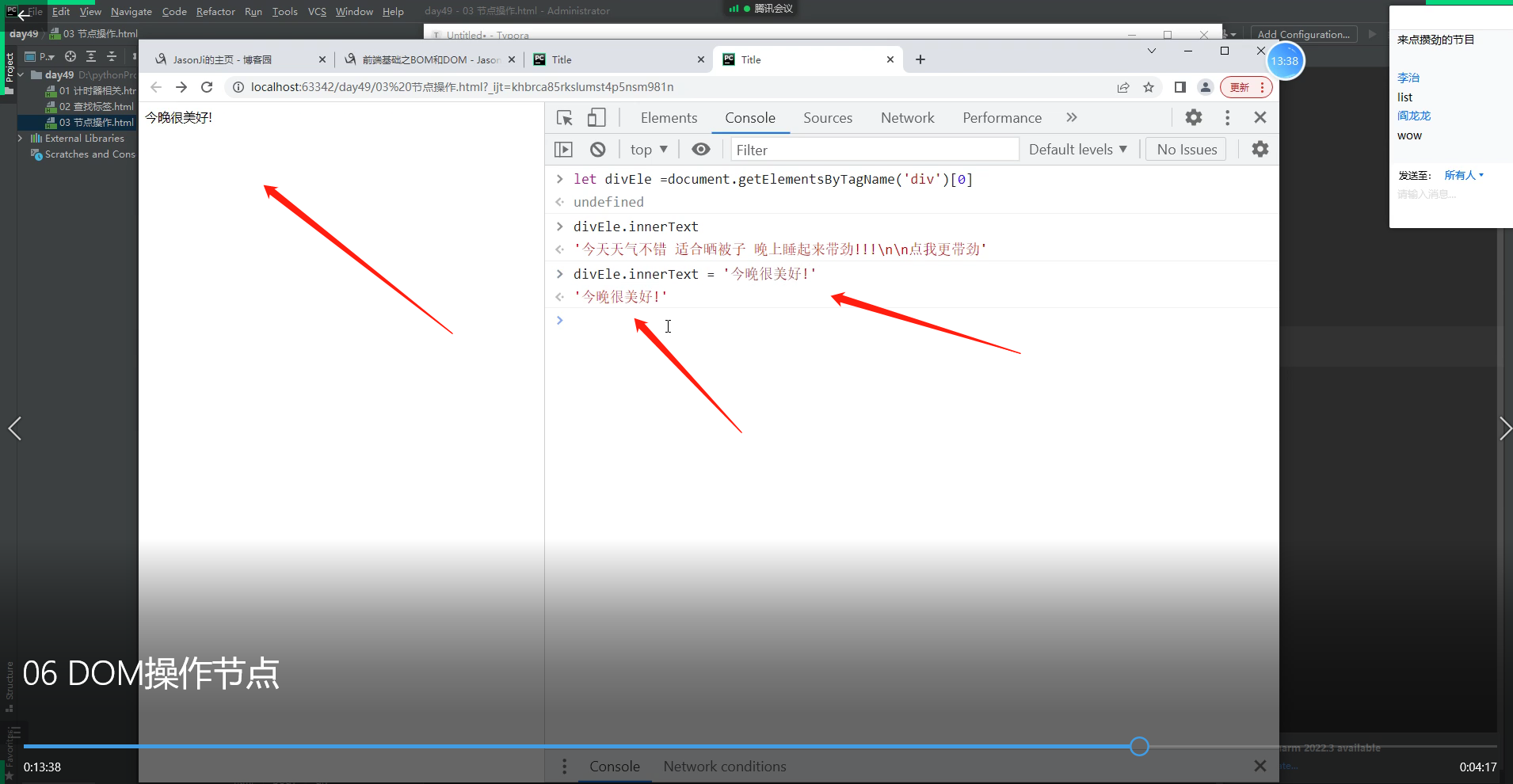
Task: Click the No Issues button
Action: coord(1187,150)
